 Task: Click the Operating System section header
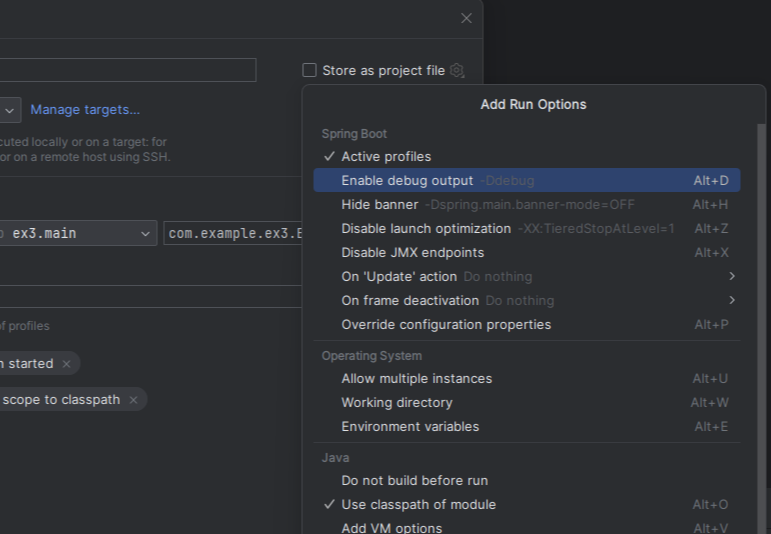372,356
